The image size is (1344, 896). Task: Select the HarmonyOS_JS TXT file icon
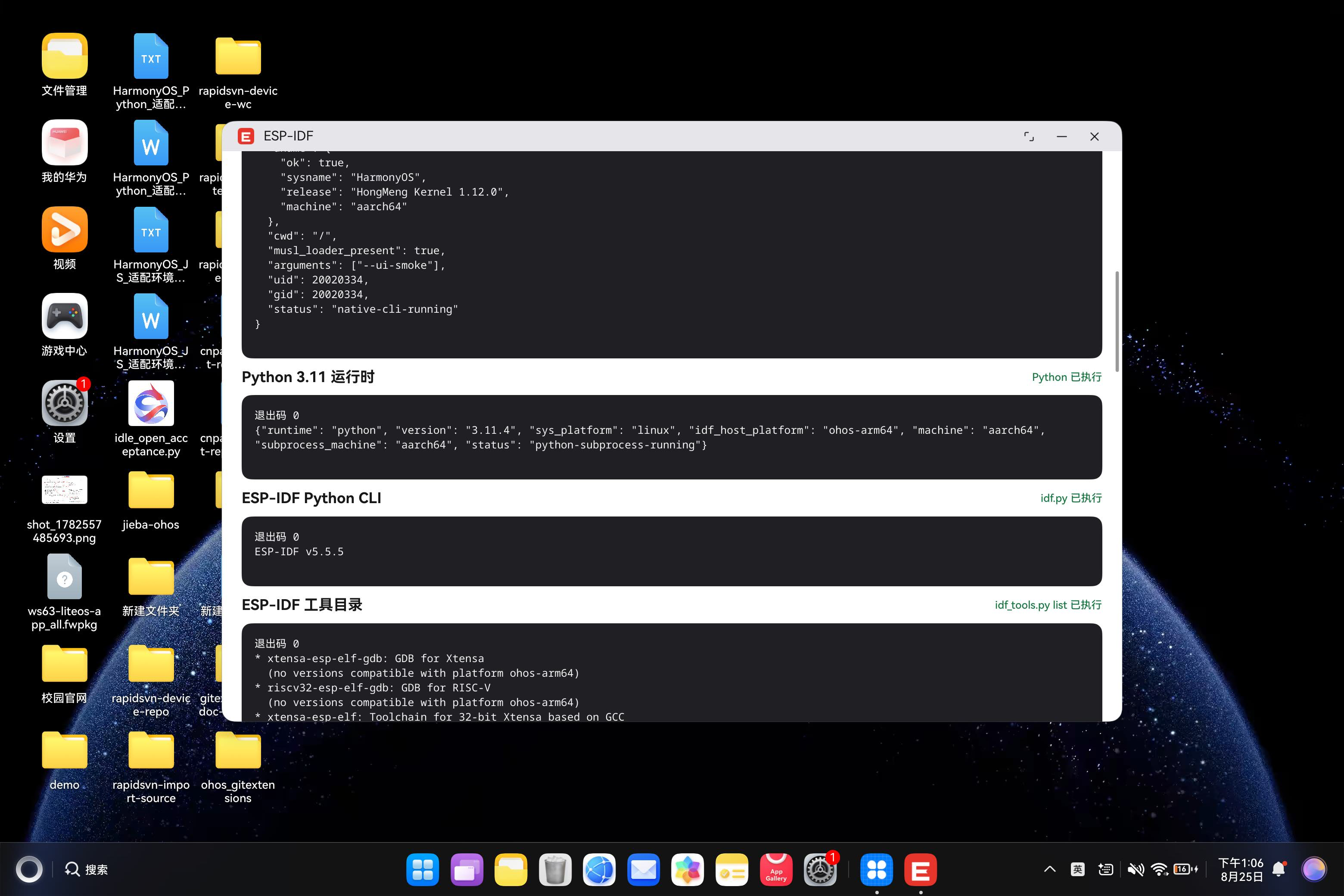click(151, 229)
